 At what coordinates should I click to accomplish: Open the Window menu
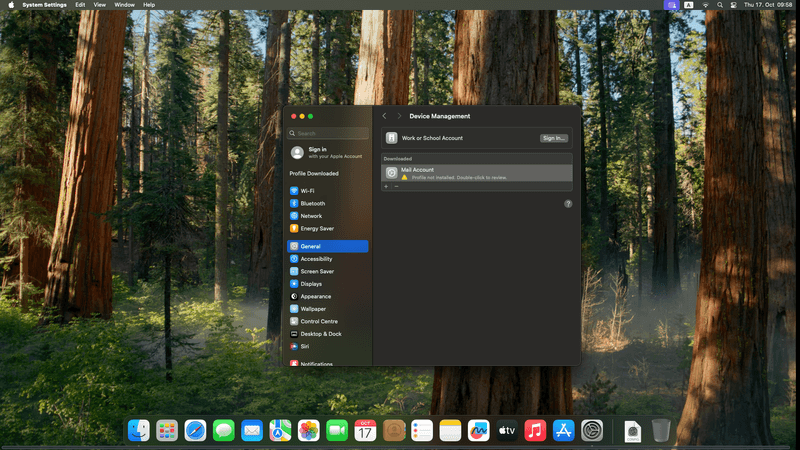click(124, 5)
